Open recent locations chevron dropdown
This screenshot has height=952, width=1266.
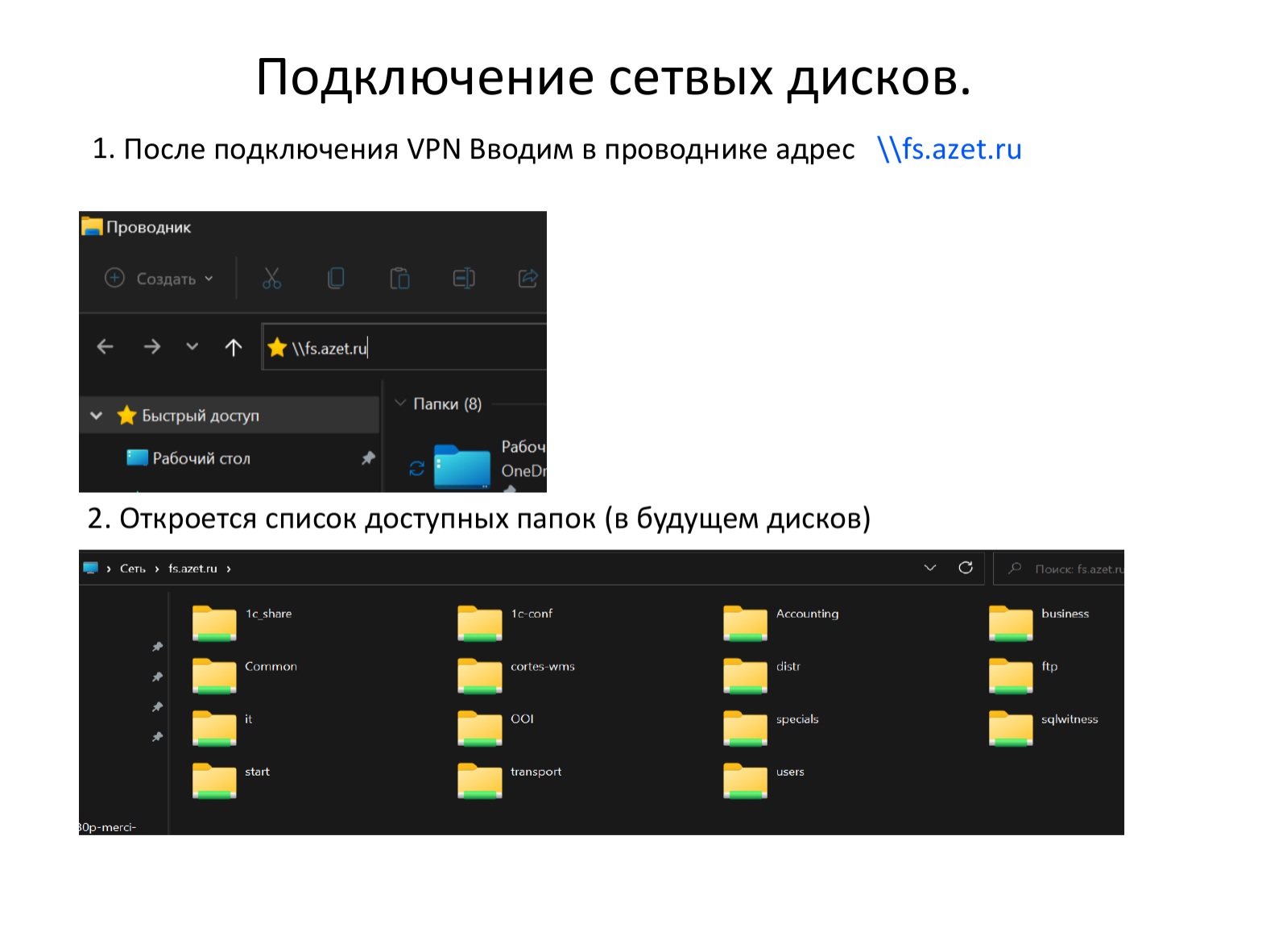(x=192, y=347)
